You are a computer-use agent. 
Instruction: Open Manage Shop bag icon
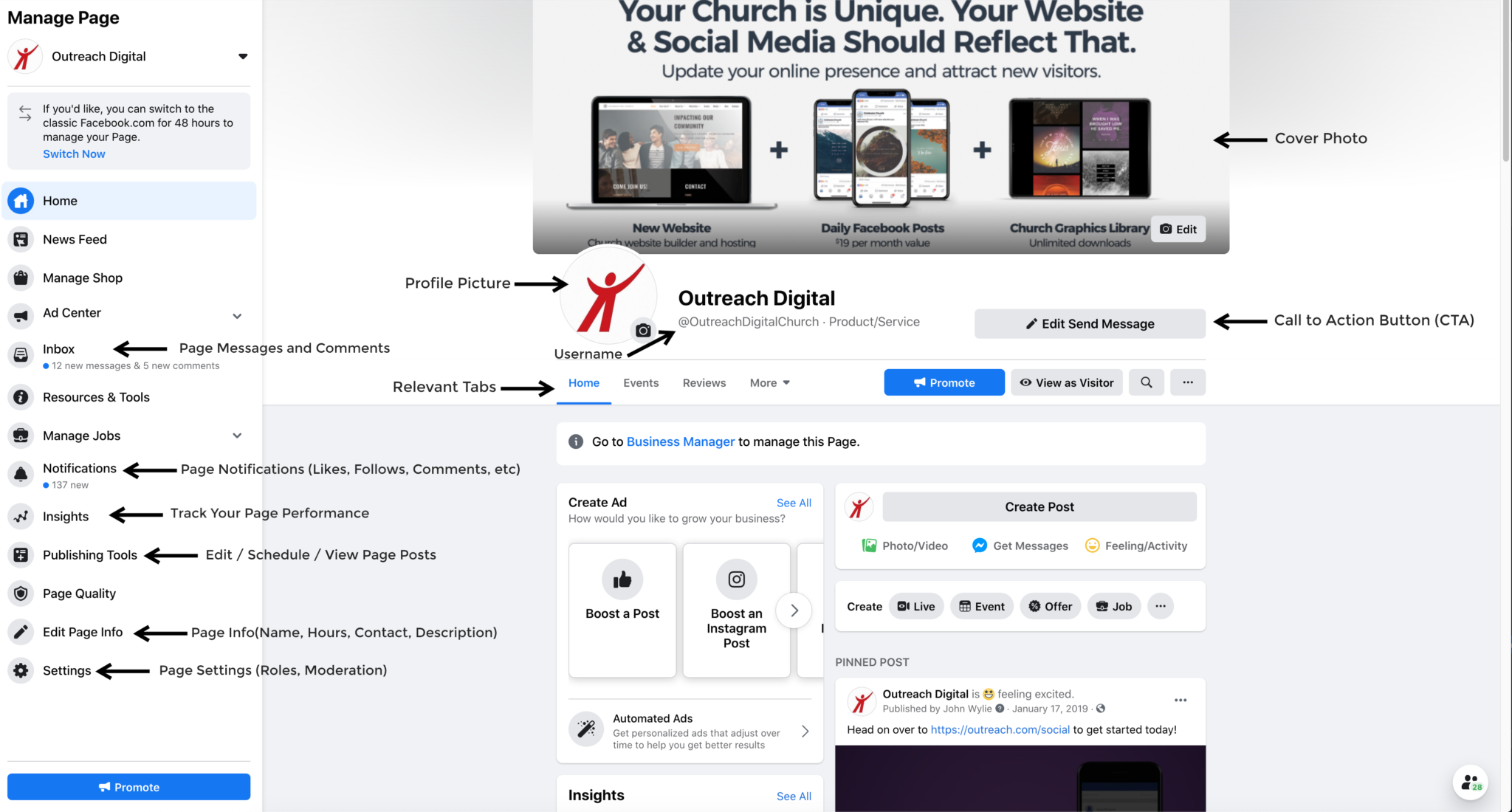click(x=21, y=278)
